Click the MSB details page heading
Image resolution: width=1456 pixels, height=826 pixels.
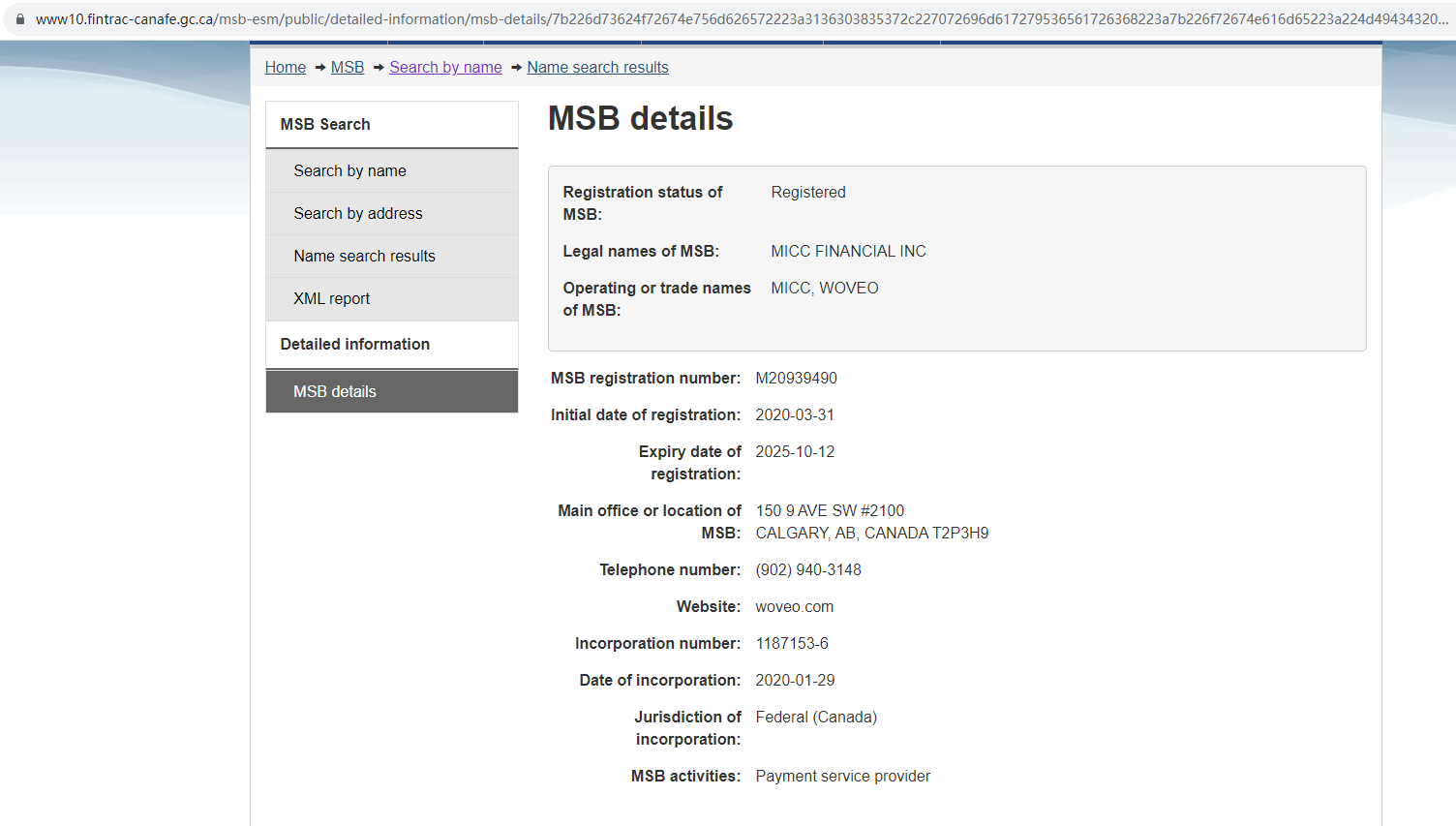pyautogui.click(x=641, y=118)
